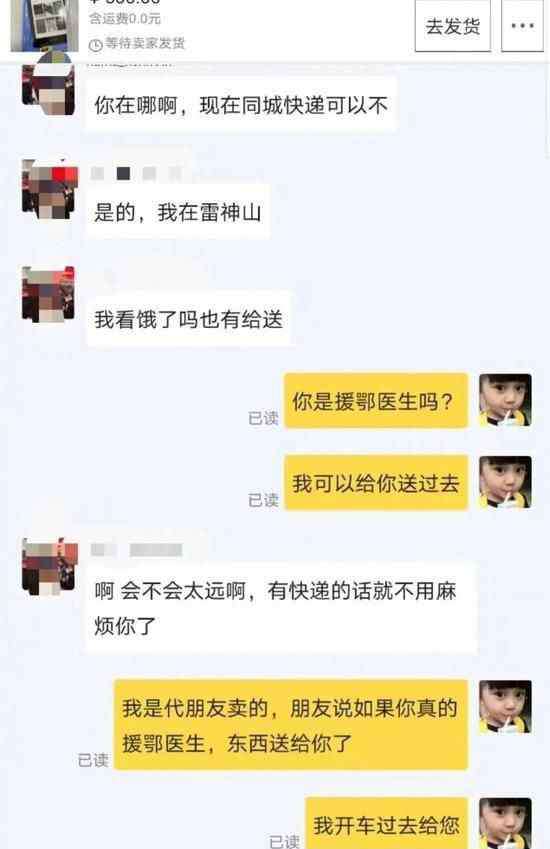
Task: Tap seller avatar beside 我可以给你送过去
Action: (x=506, y=482)
